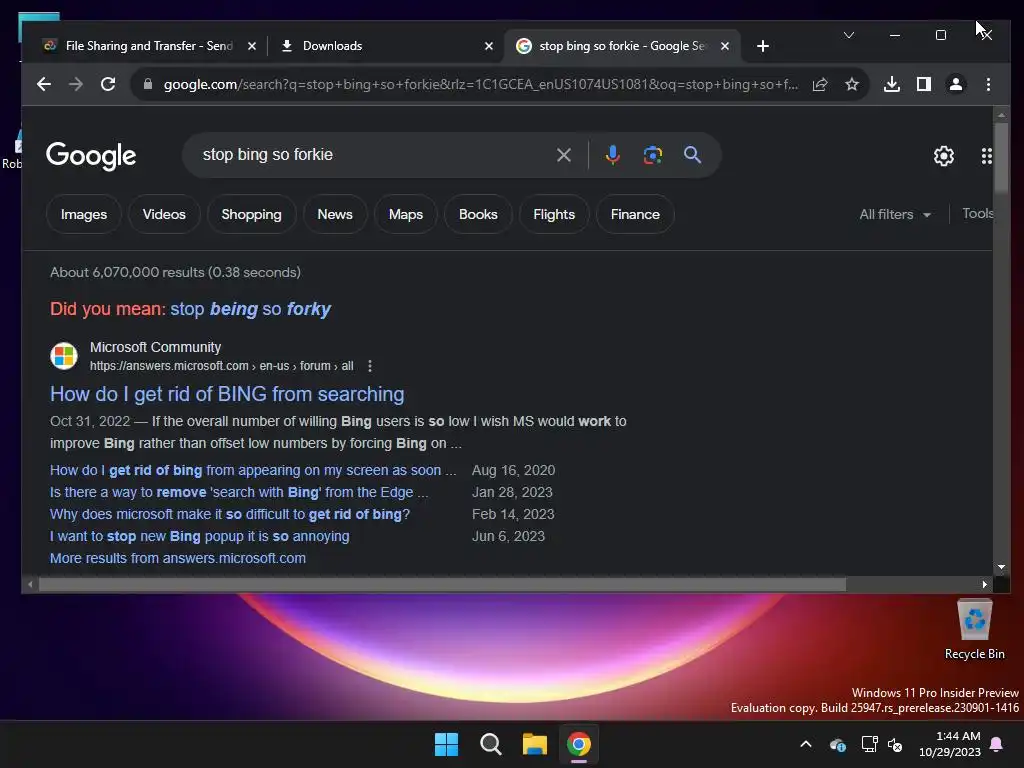The width and height of the screenshot is (1024, 768).
Task: Open Chrome downloads tray icon in toolbar
Action: click(891, 84)
